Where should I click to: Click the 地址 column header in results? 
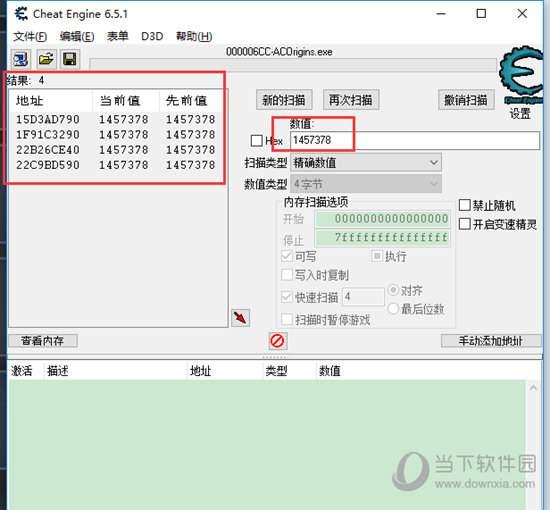(x=51, y=101)
